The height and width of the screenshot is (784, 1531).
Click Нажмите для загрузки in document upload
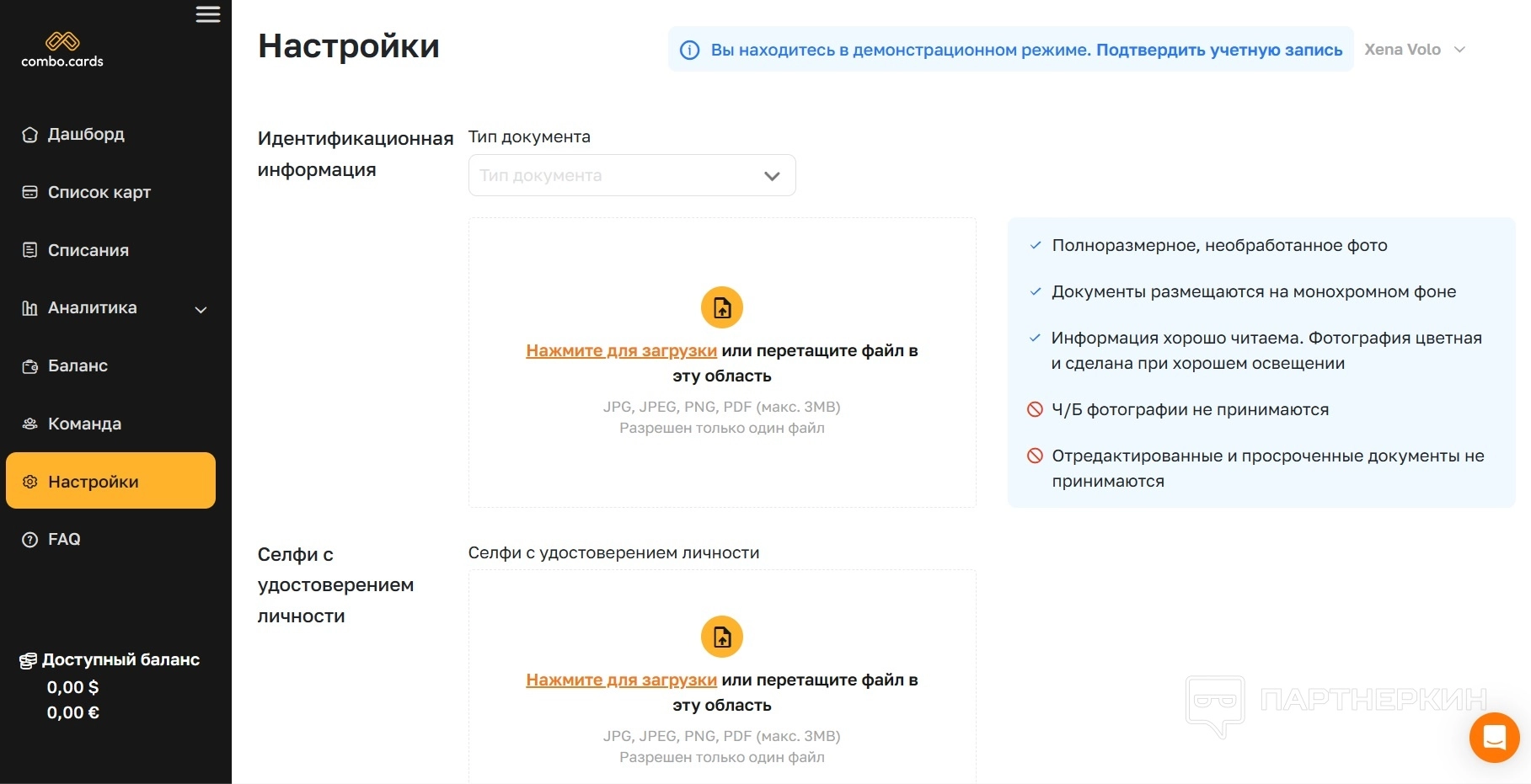(x=621, y=350)
